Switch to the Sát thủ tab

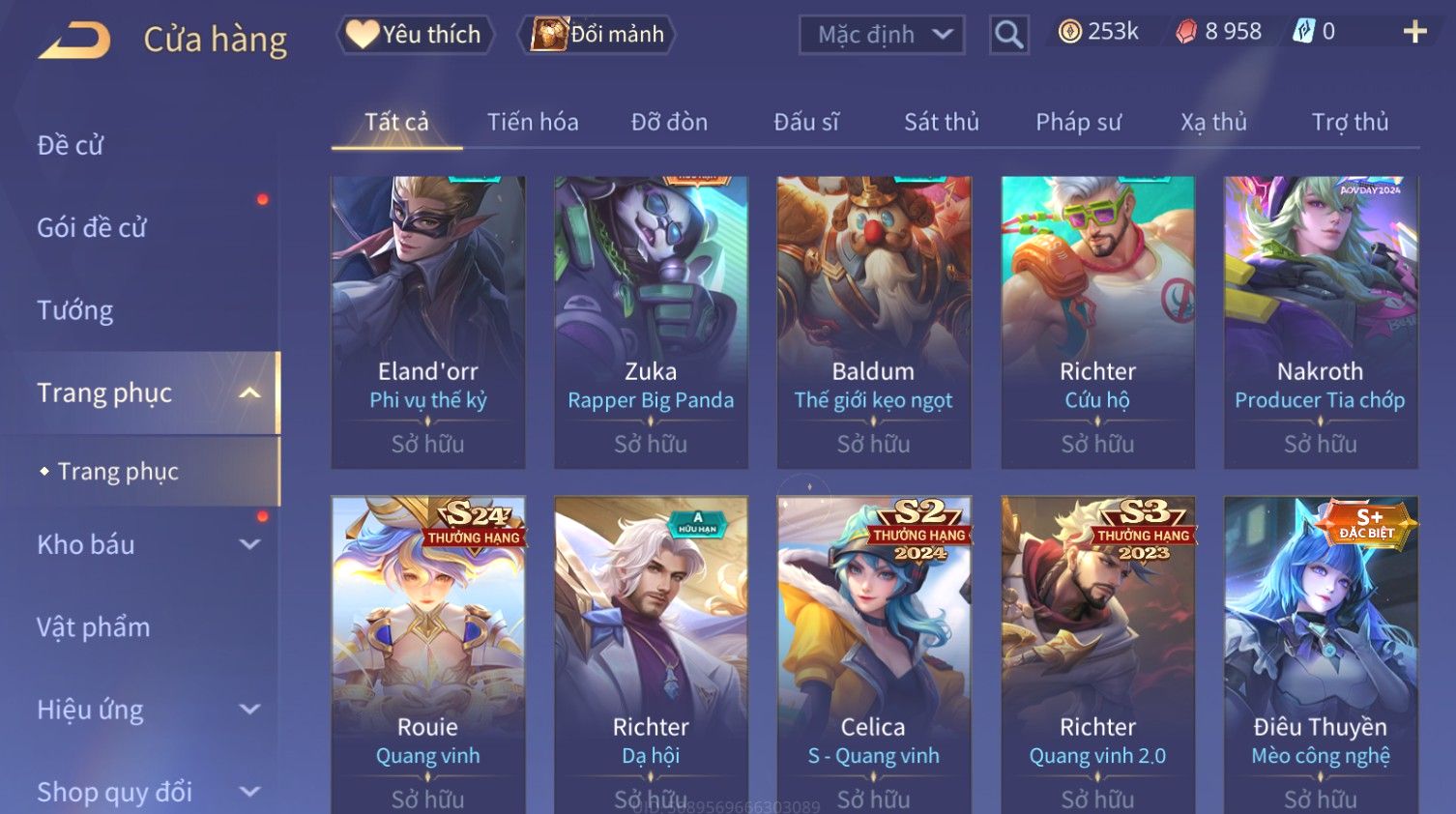(x=942, y=122)
